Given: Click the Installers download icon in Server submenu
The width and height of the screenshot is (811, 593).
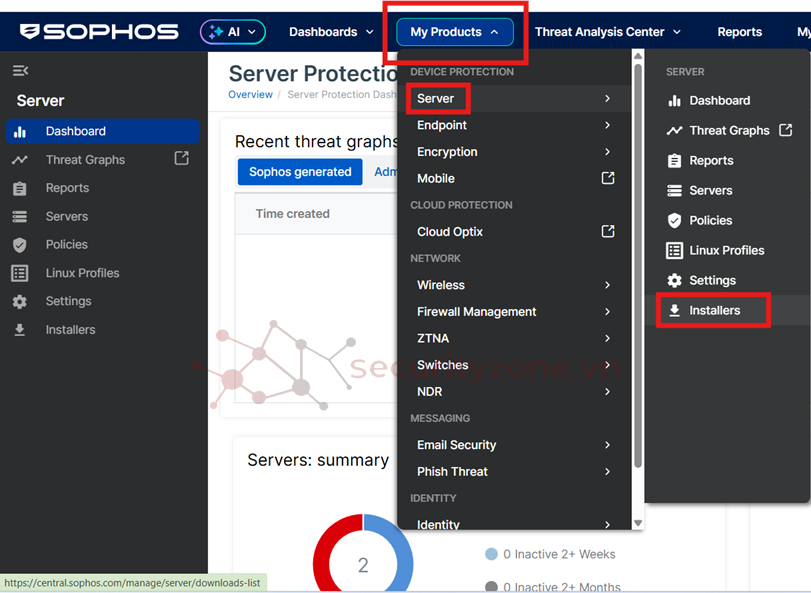Looking at the screenshot, I should [x=675, y=311].
